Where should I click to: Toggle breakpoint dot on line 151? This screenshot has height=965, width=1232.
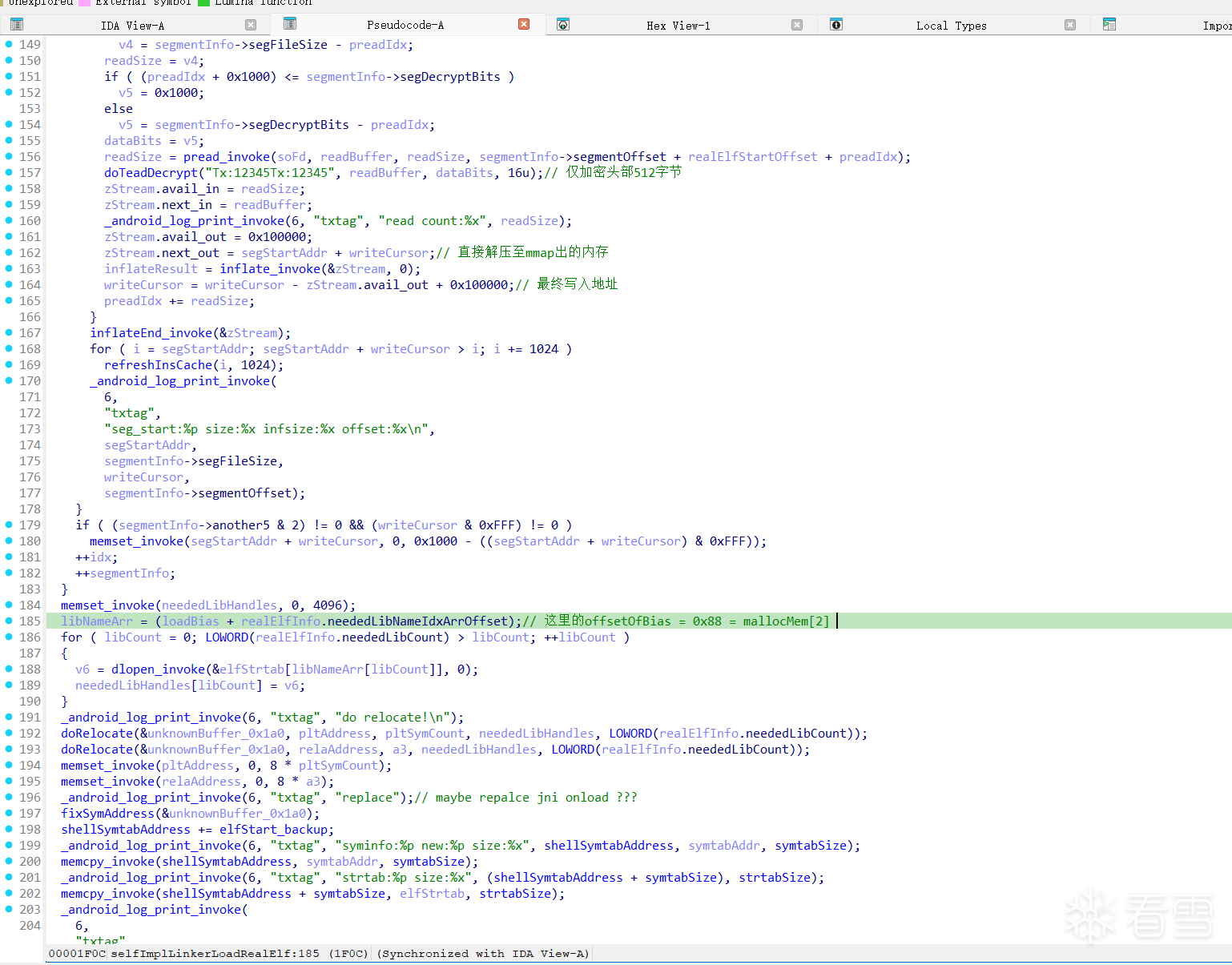[9, 76]
